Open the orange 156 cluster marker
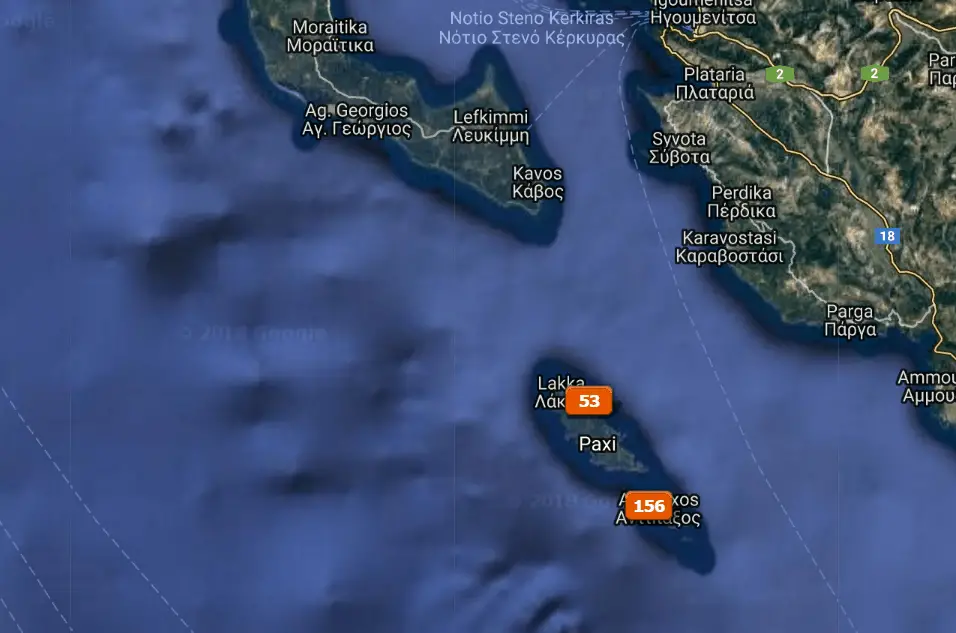Viewport: 956px width, 633px height. point(649,506)
